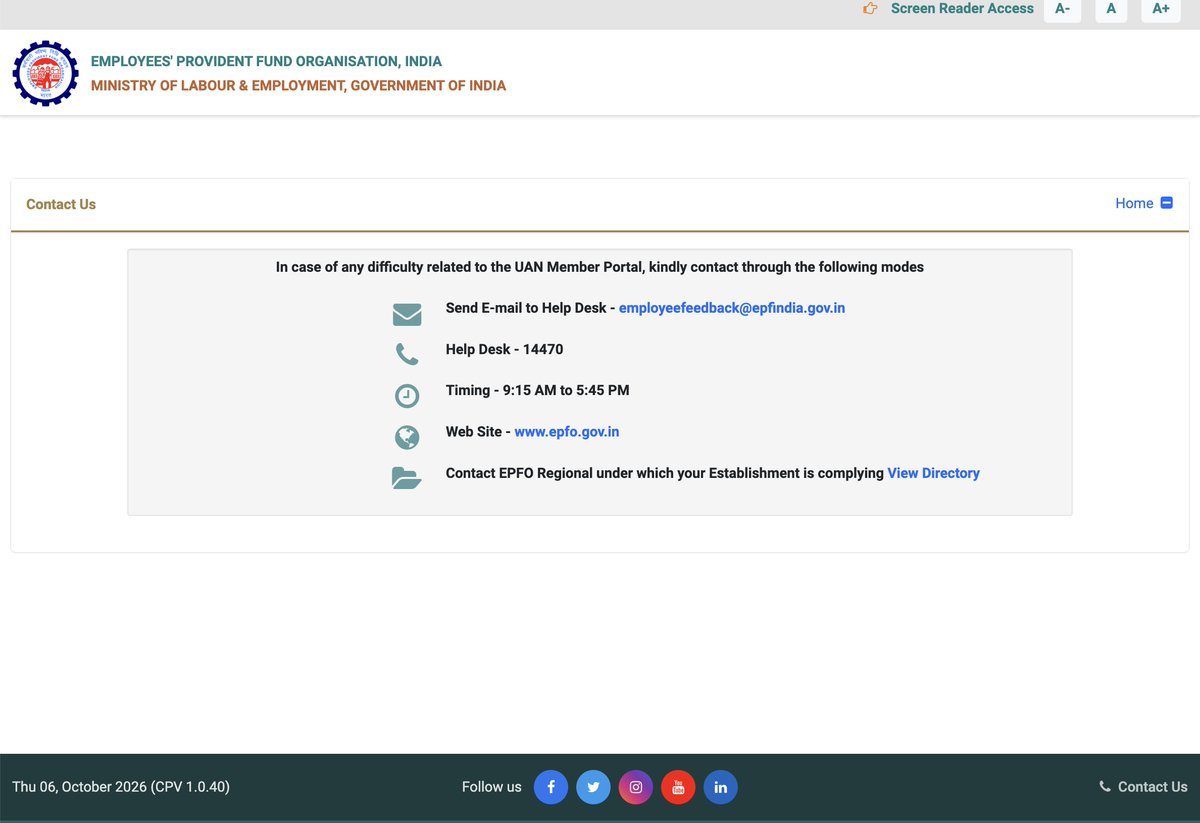Click the Contact Us panel title
1200x823 pixels.
point(61,204)
